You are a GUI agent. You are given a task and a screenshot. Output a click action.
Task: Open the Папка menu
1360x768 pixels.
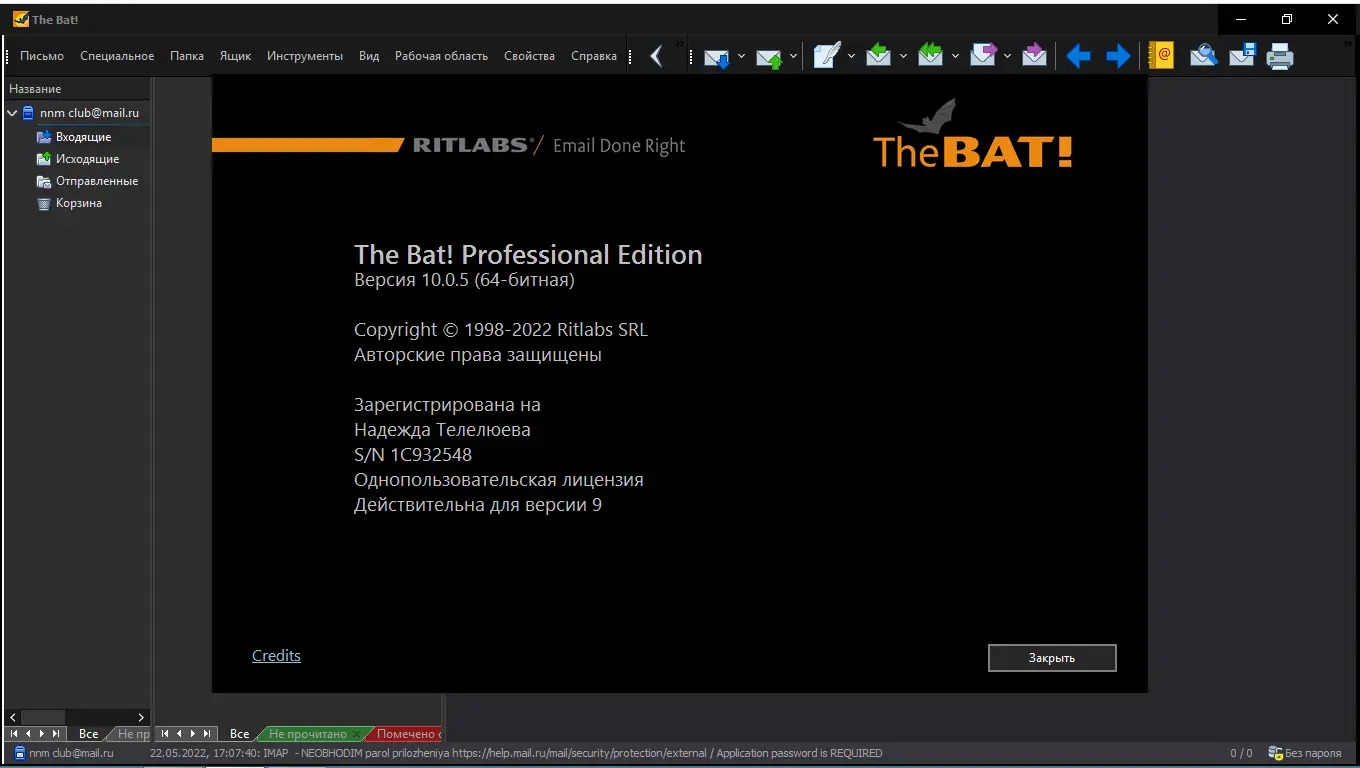coord(187,56)
